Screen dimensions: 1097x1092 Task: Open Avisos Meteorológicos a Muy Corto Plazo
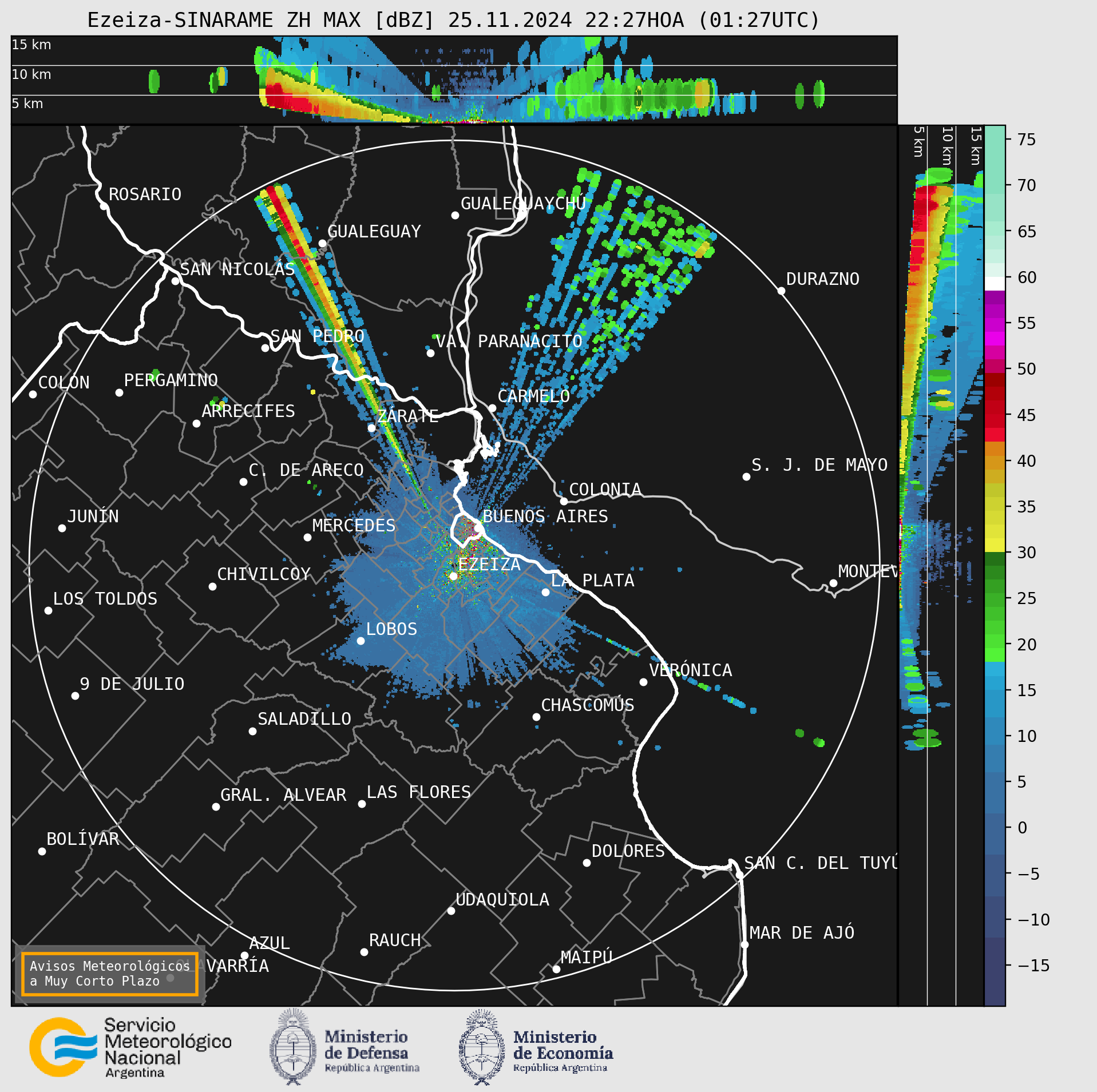click(x=109, y=974)
